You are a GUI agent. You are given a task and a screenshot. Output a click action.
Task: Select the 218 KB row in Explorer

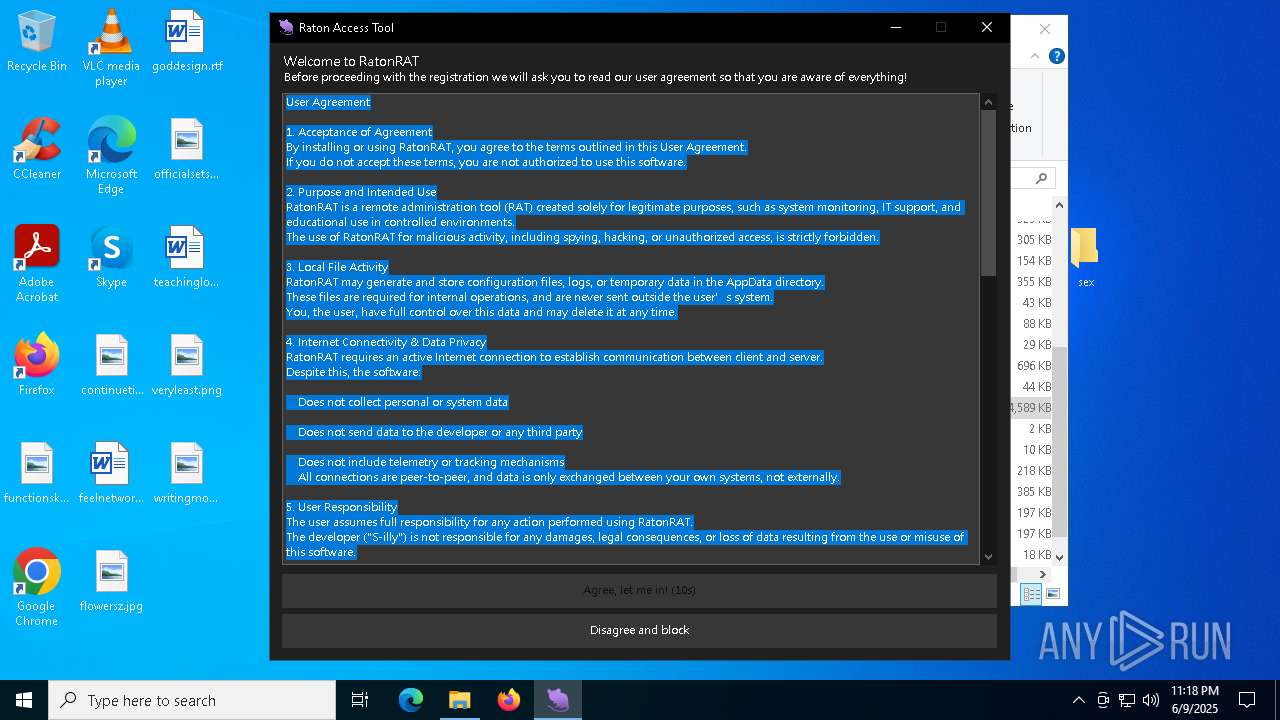(1032, 471)
